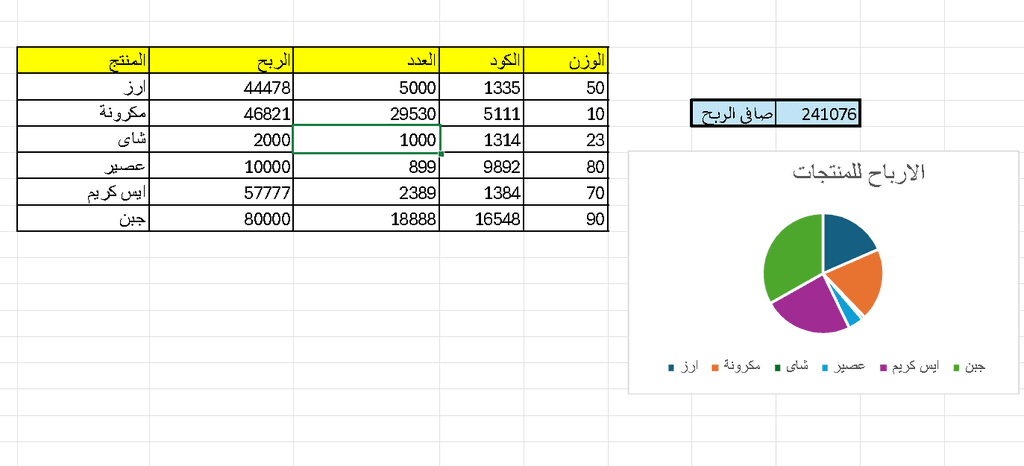Click the product cell عصير in the table
Image resolution: width=1024 pixels, height=466 pixels.
83,166
